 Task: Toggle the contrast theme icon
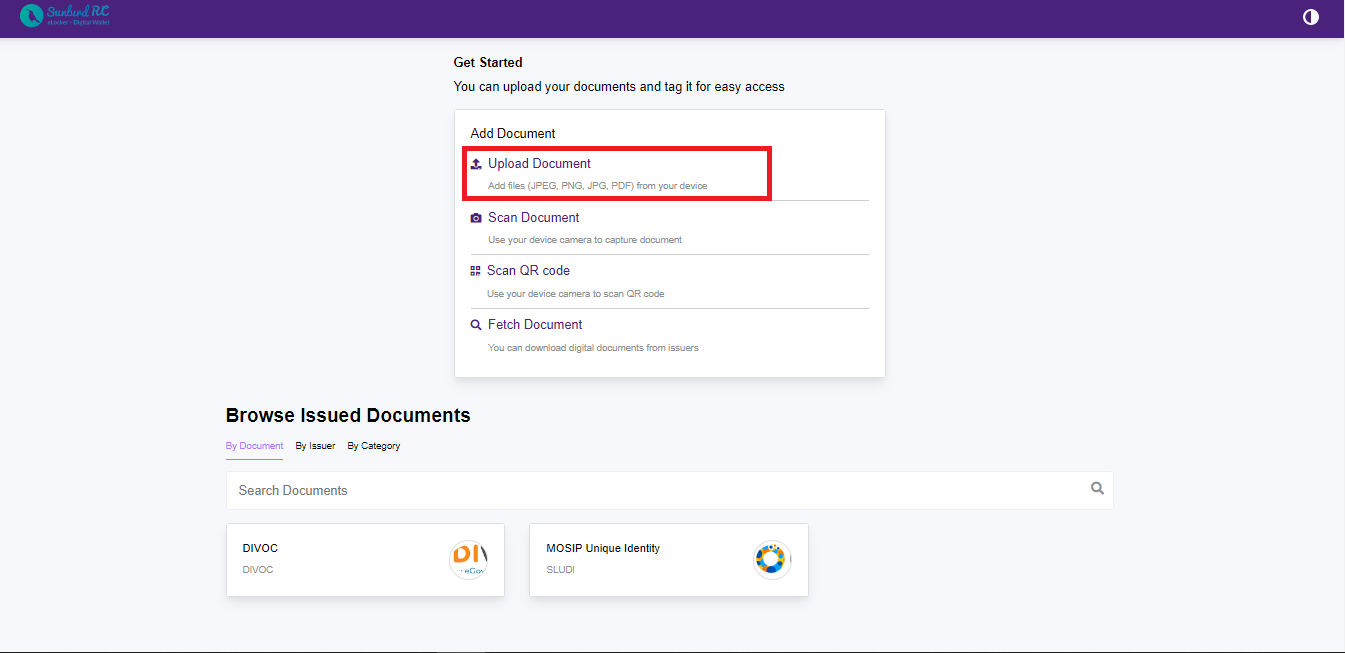click(x=1311, y=17)
